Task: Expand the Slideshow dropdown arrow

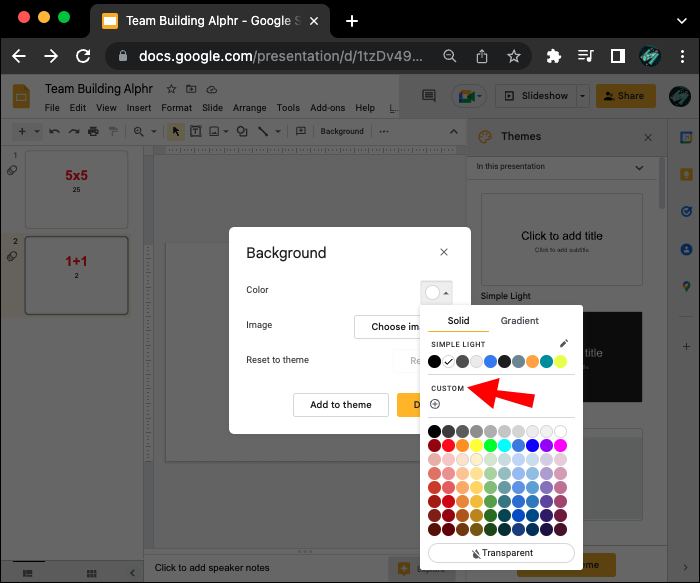Action: pyautogui.click(x=583, y=96)
